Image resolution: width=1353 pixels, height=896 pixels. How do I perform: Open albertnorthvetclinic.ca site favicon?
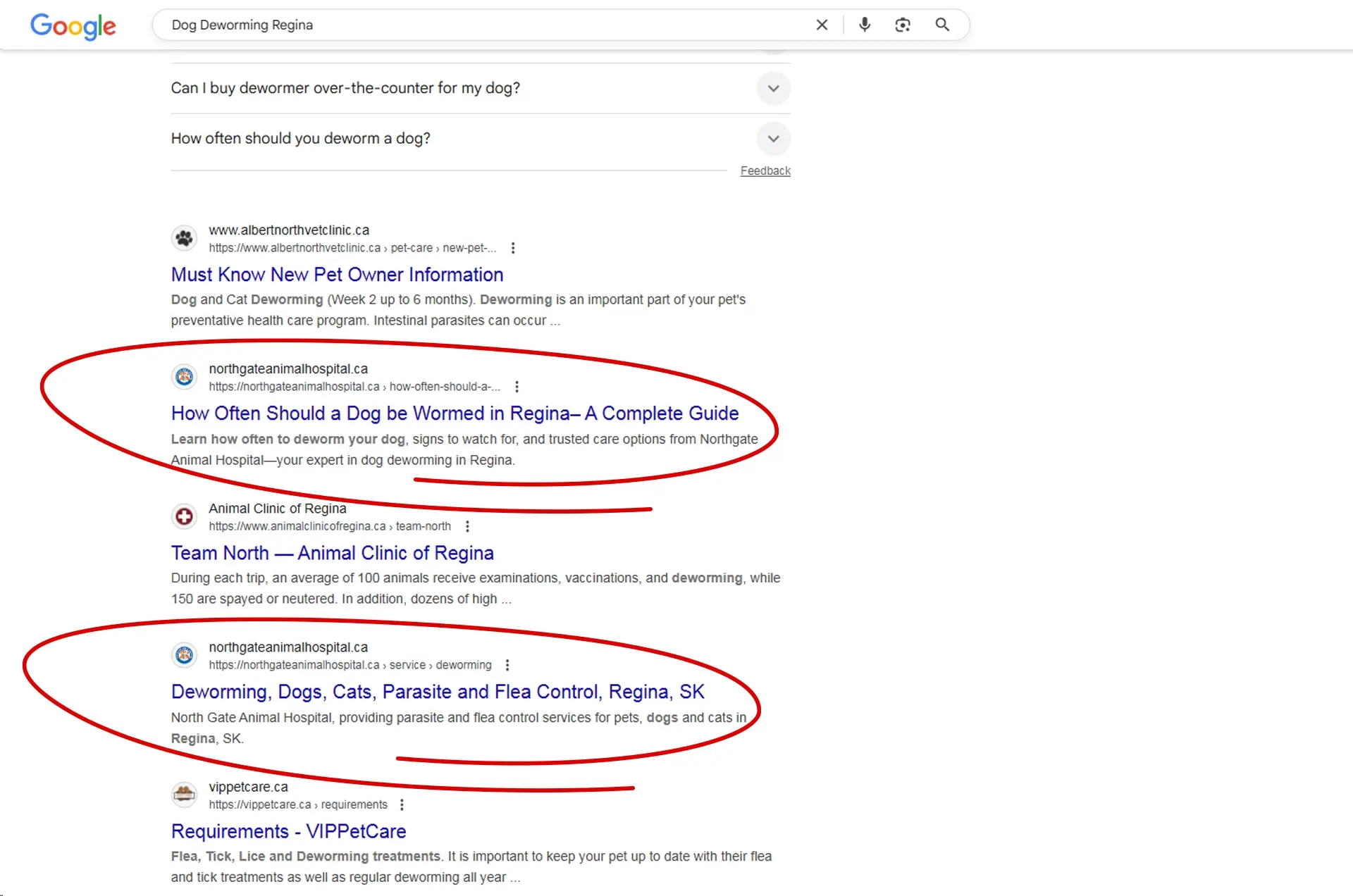coord(185,239)
